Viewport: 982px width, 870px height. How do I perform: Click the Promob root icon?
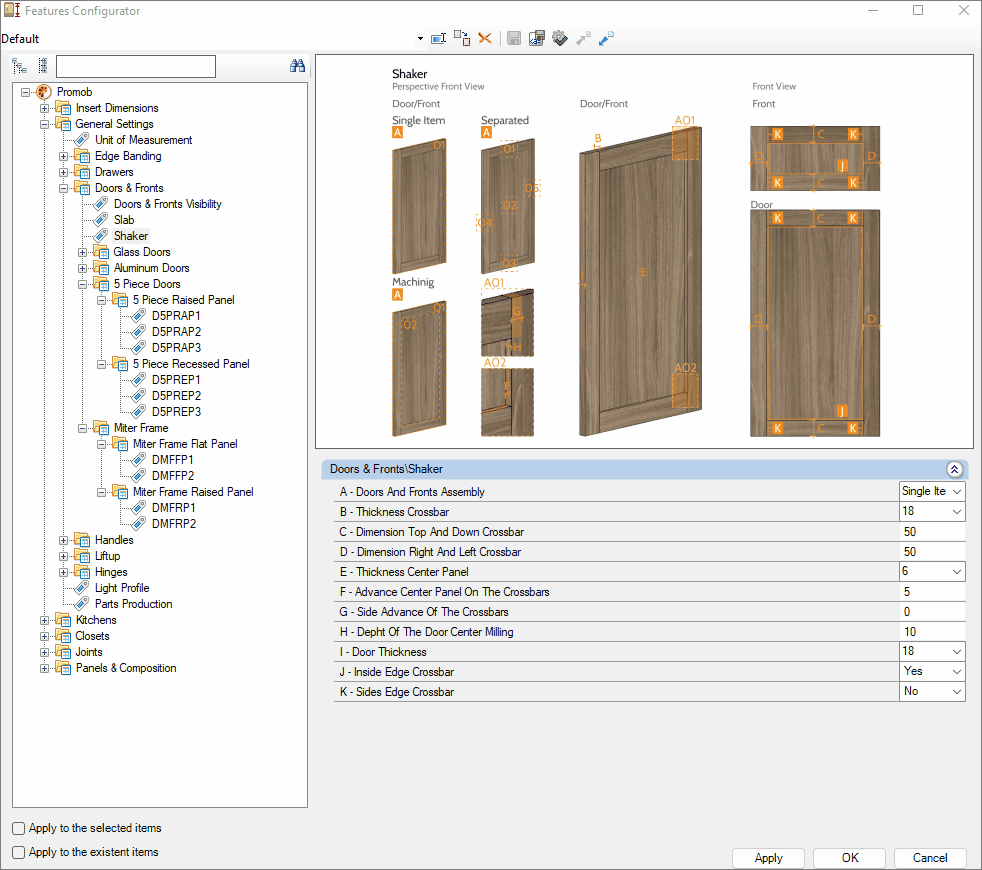click(x=43, y=92)
